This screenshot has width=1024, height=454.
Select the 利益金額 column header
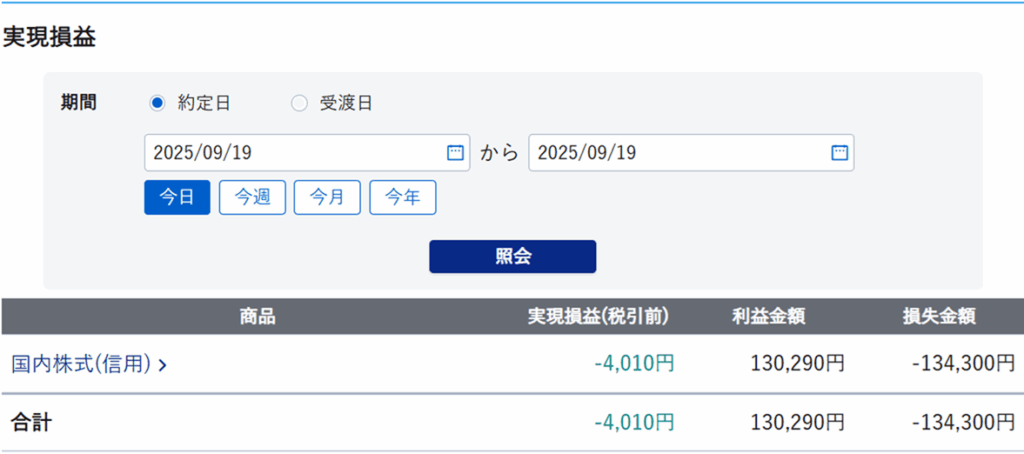768,317
